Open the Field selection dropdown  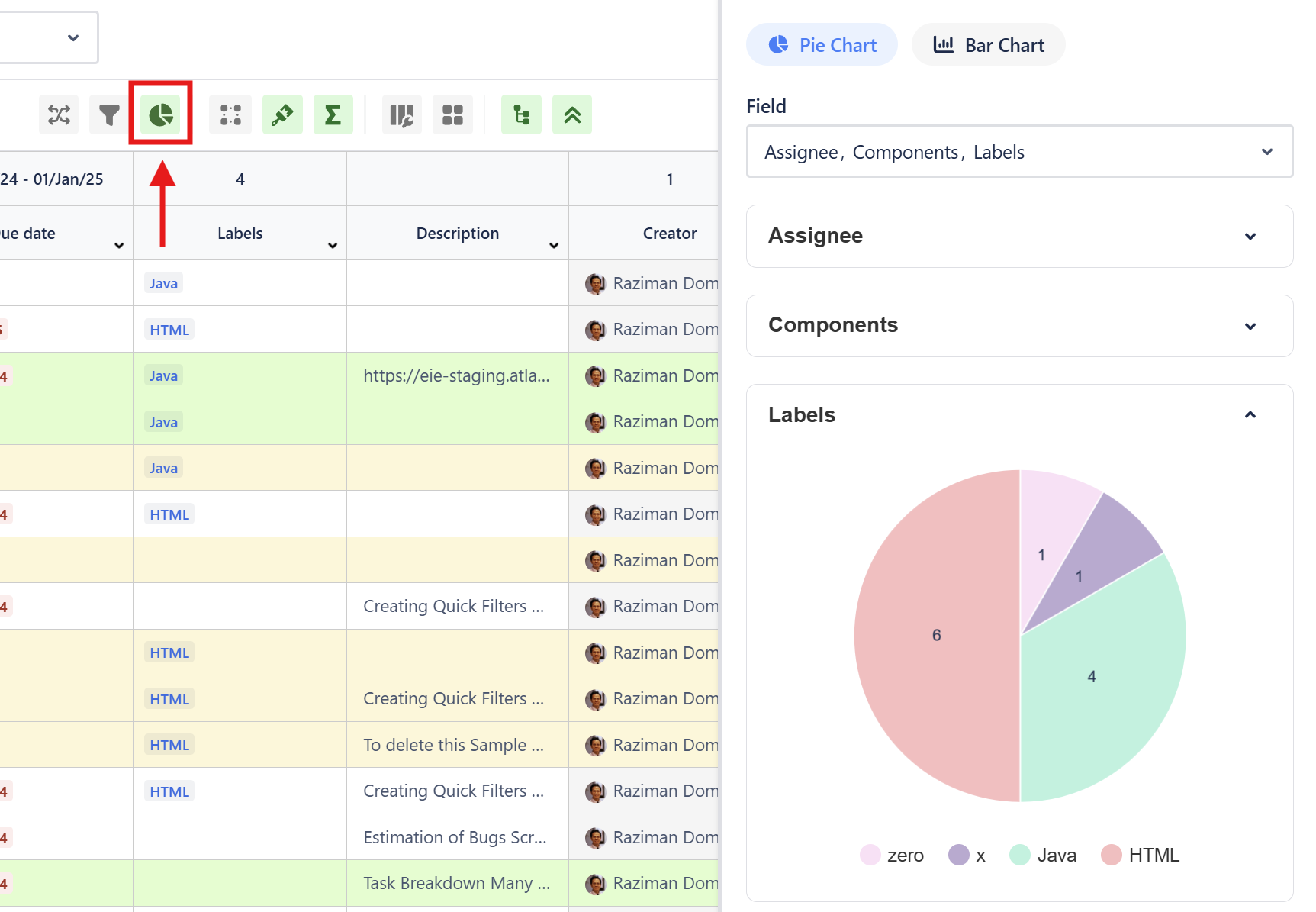pyautogui.click(x=1018, y=152)
